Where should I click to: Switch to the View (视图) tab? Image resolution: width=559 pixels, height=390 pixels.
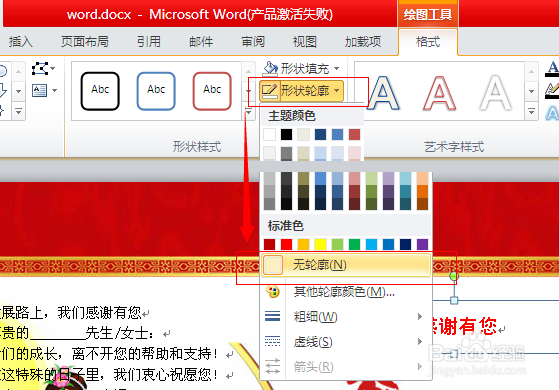304,42
